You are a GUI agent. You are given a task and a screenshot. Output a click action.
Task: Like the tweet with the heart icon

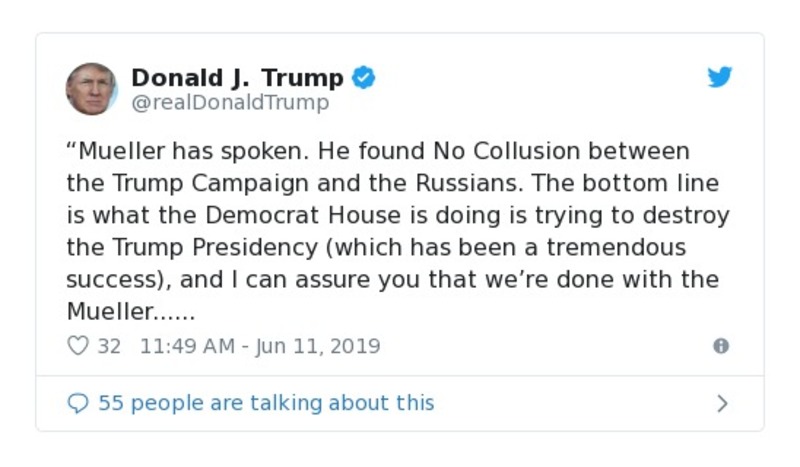[77, 346]
